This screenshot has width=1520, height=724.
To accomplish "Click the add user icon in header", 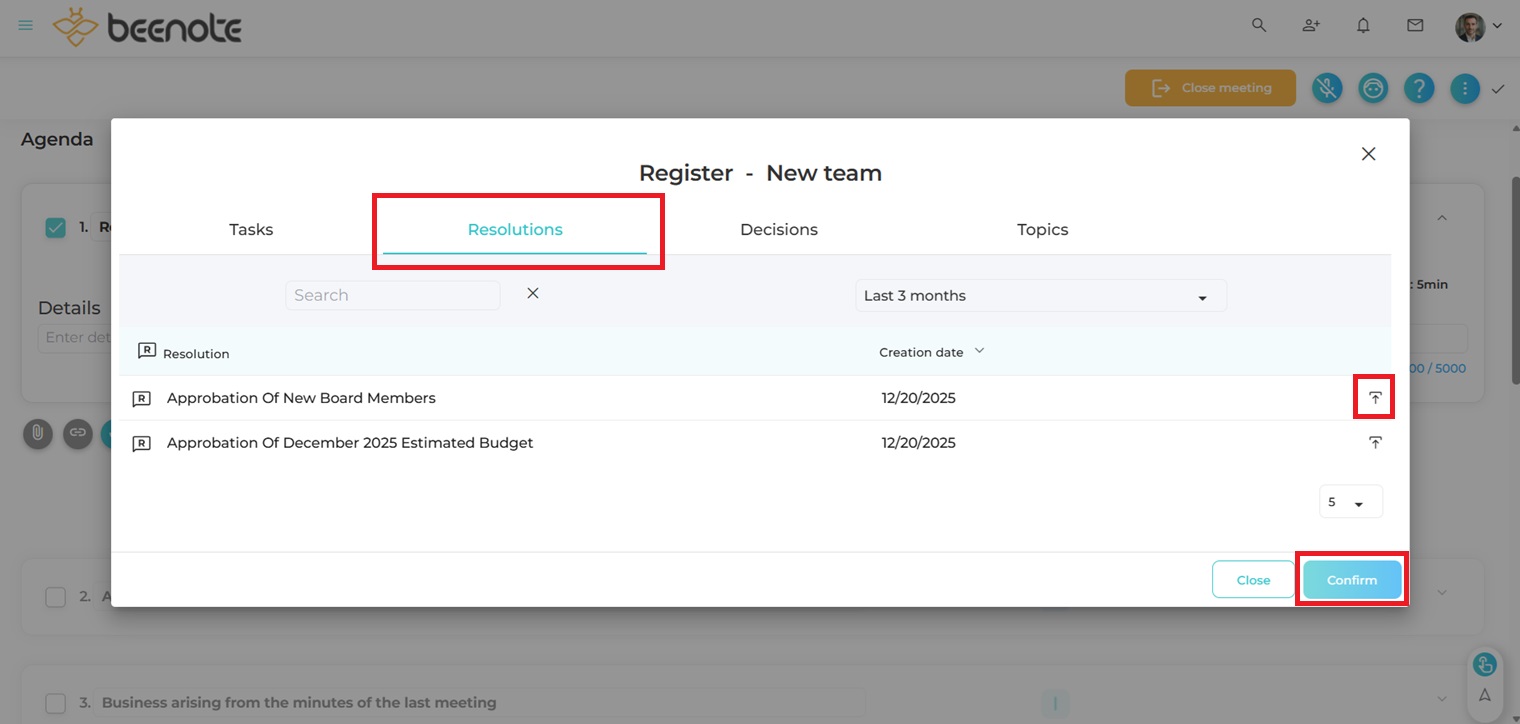I will tap(1311, 26).
